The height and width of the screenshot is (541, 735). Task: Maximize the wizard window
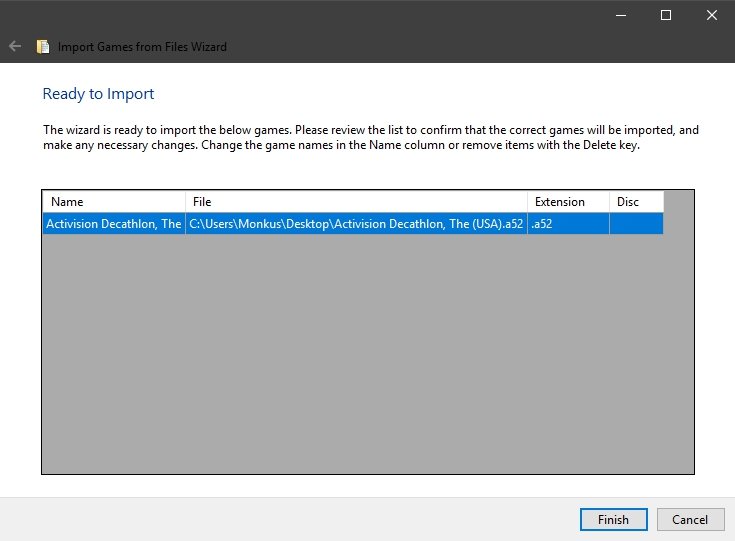(x=666, y=15)
